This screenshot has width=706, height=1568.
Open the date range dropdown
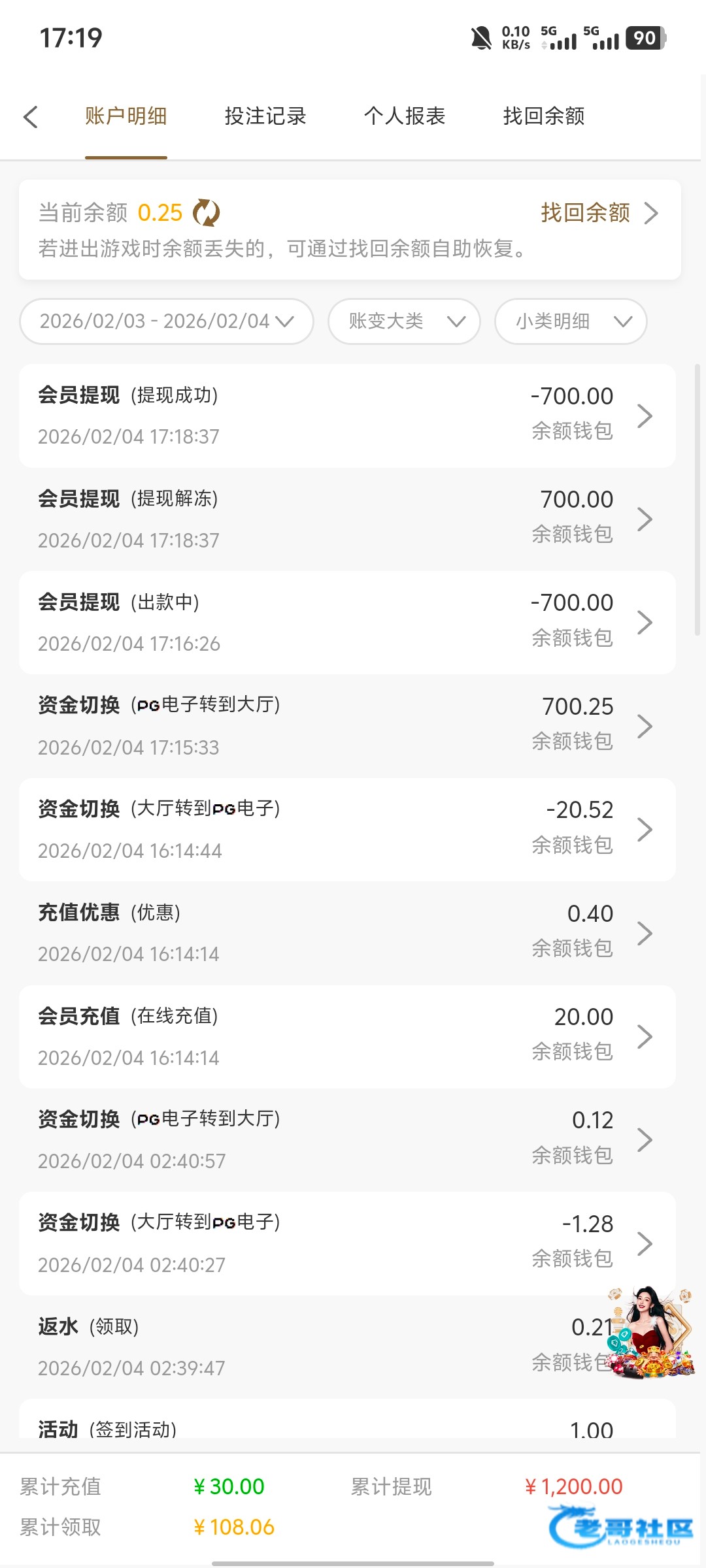click(x=167, y=321)
